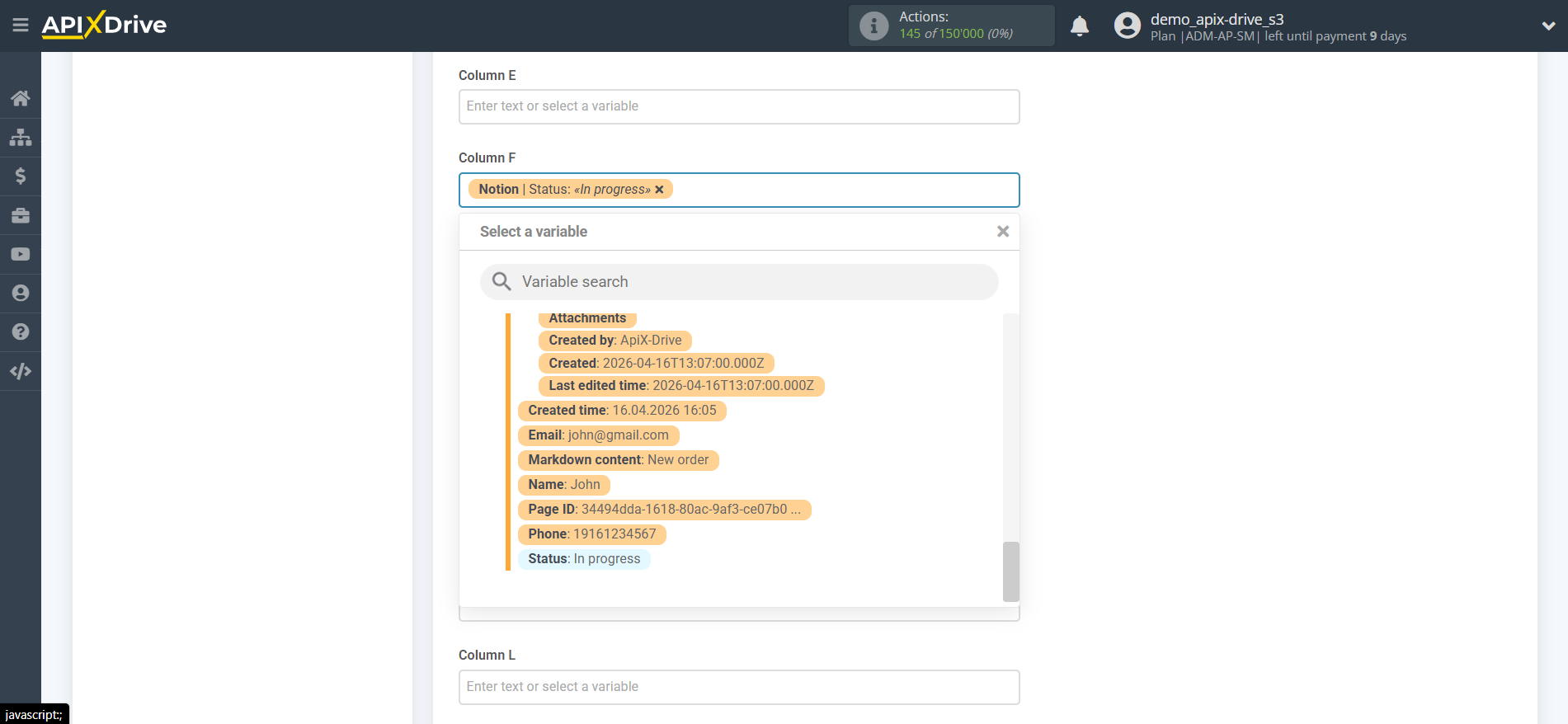1568x724 pixels.
Task: Open the connections sitemap sidebar icon
Action: click(x=21, y=137)
